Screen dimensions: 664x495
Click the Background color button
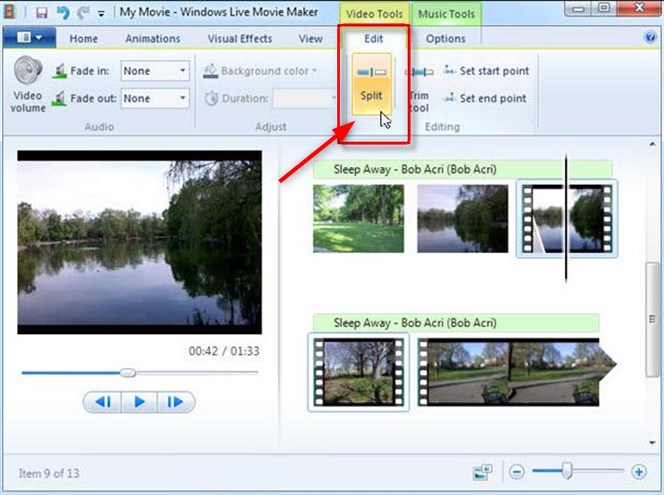(x=260, y=71)
